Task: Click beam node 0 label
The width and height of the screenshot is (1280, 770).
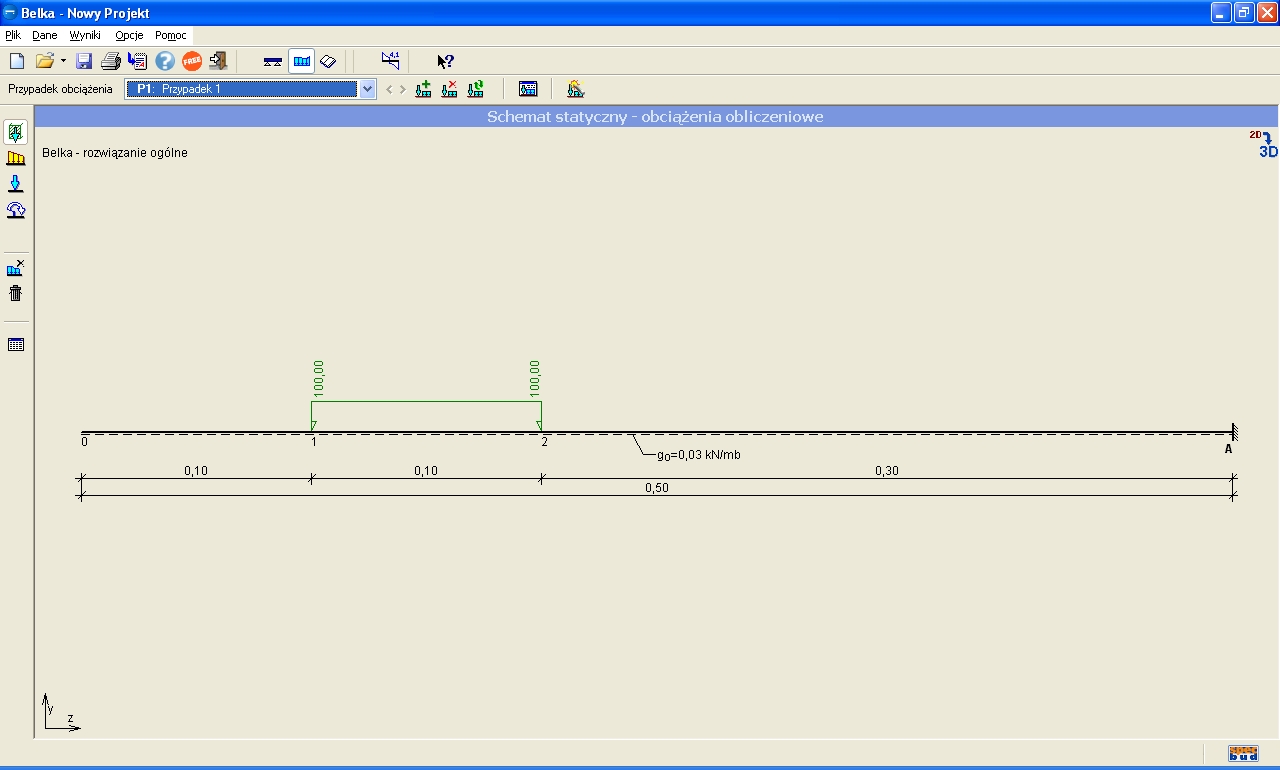Action: [85, 442]
